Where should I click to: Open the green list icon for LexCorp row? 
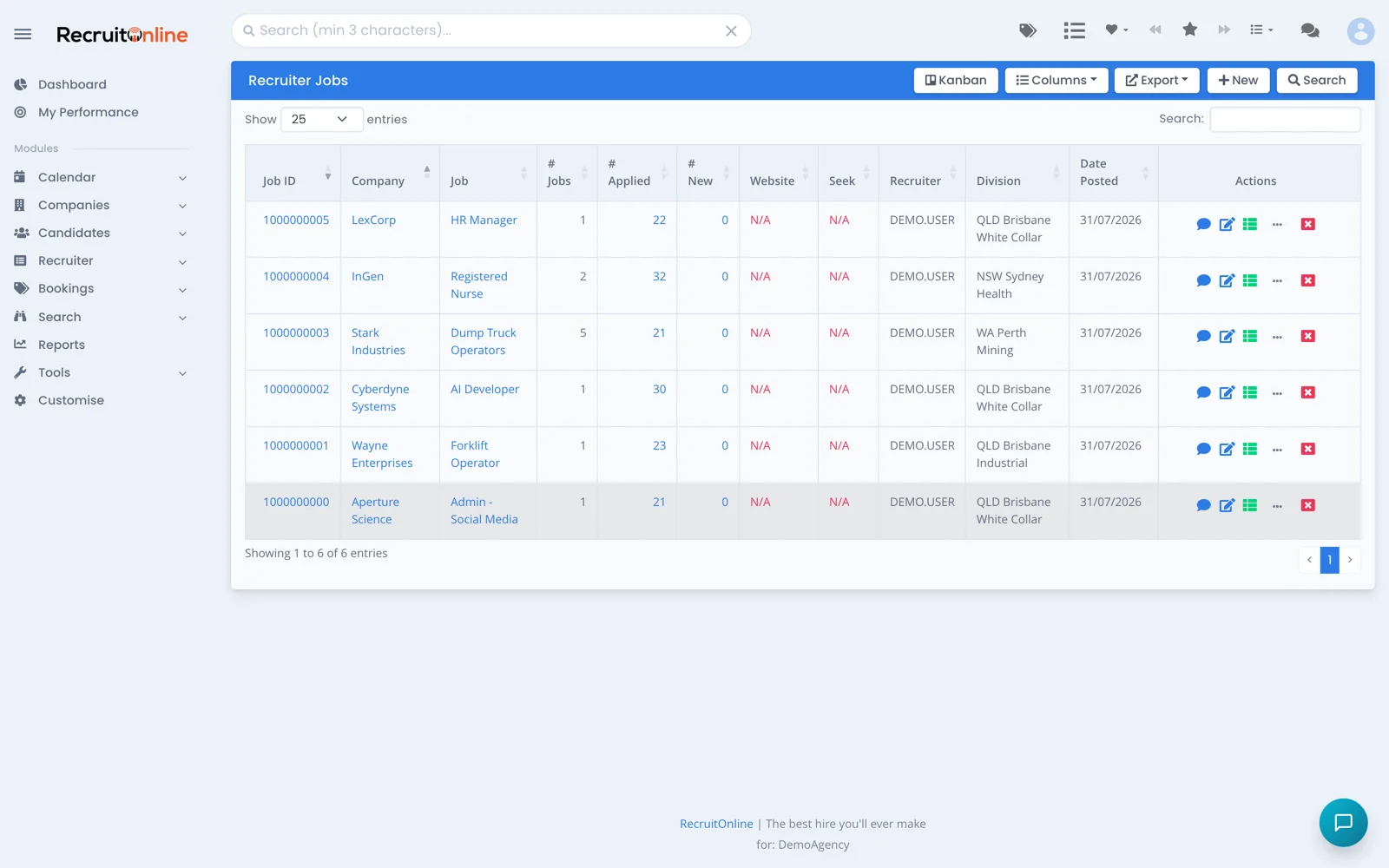[1250, 224]
